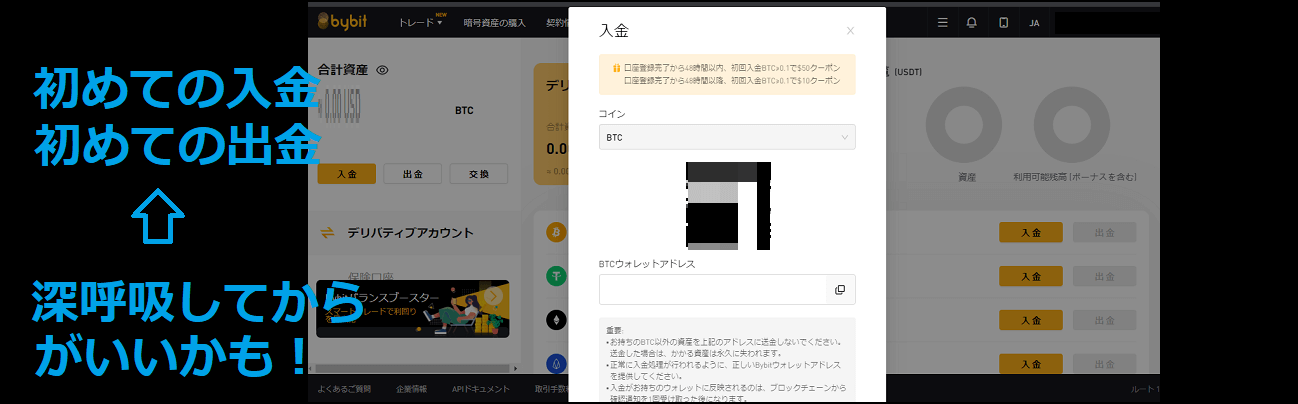Click the green Tether USDT coin icon
Viewport: 1298px width, 404px height.
coord(556,276)
